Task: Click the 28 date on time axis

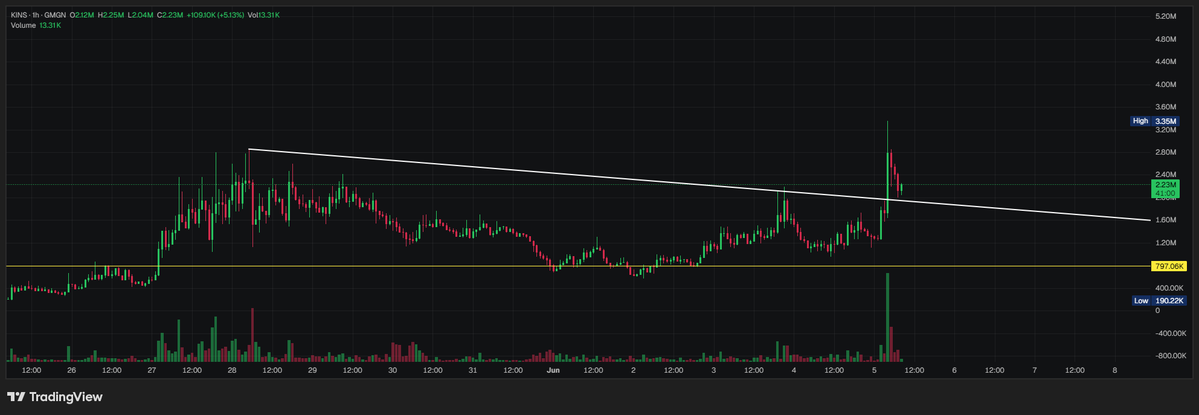Action: [x=232, y=370]
